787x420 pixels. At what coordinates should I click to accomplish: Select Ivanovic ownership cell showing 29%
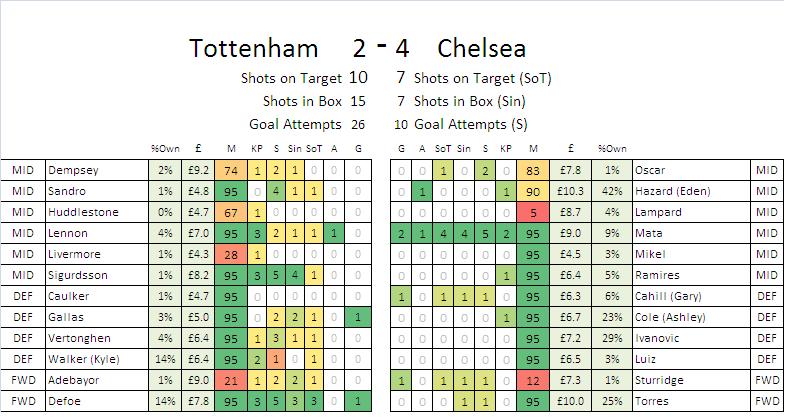pyautogui.click(x=612, y=338)
